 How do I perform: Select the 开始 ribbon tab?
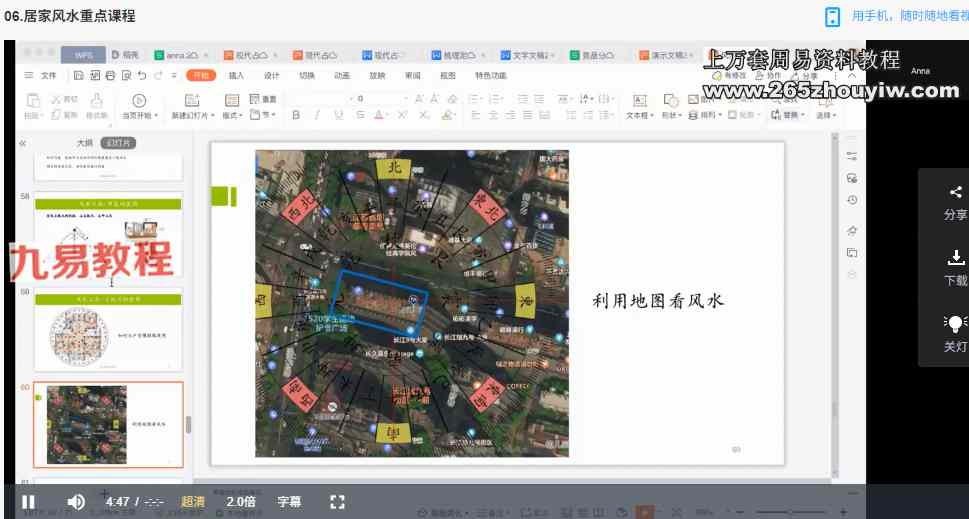pos(201,75)
